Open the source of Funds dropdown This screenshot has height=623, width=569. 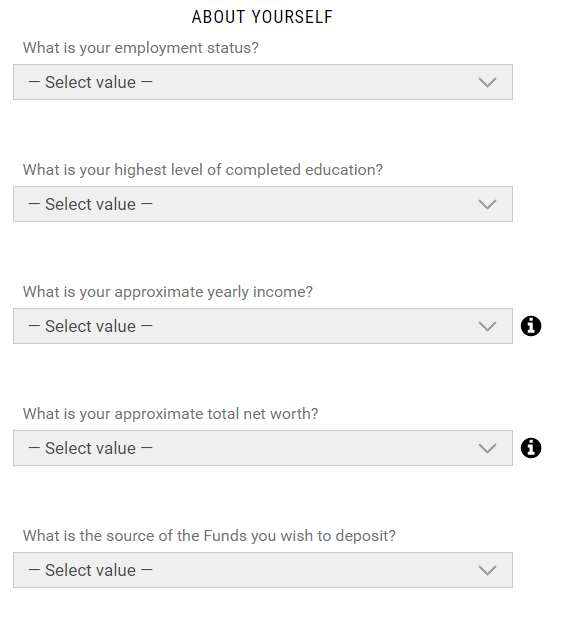(x=263, y=570)
